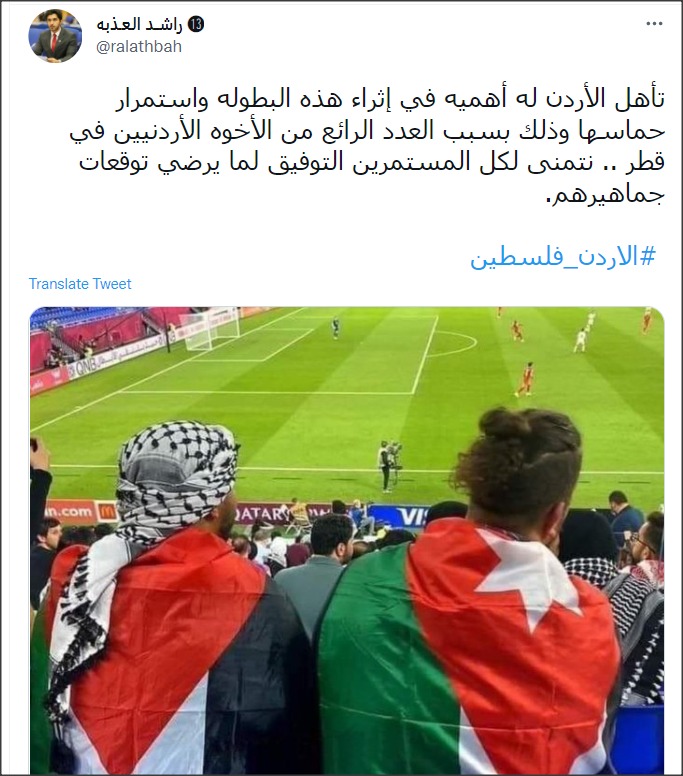Image resolution: width=683 pixels, height=776 pixels.
Task: Click the checkered keffiyeh headscarf in the photo
Action: pyautogui.click(x=176, y=478)
